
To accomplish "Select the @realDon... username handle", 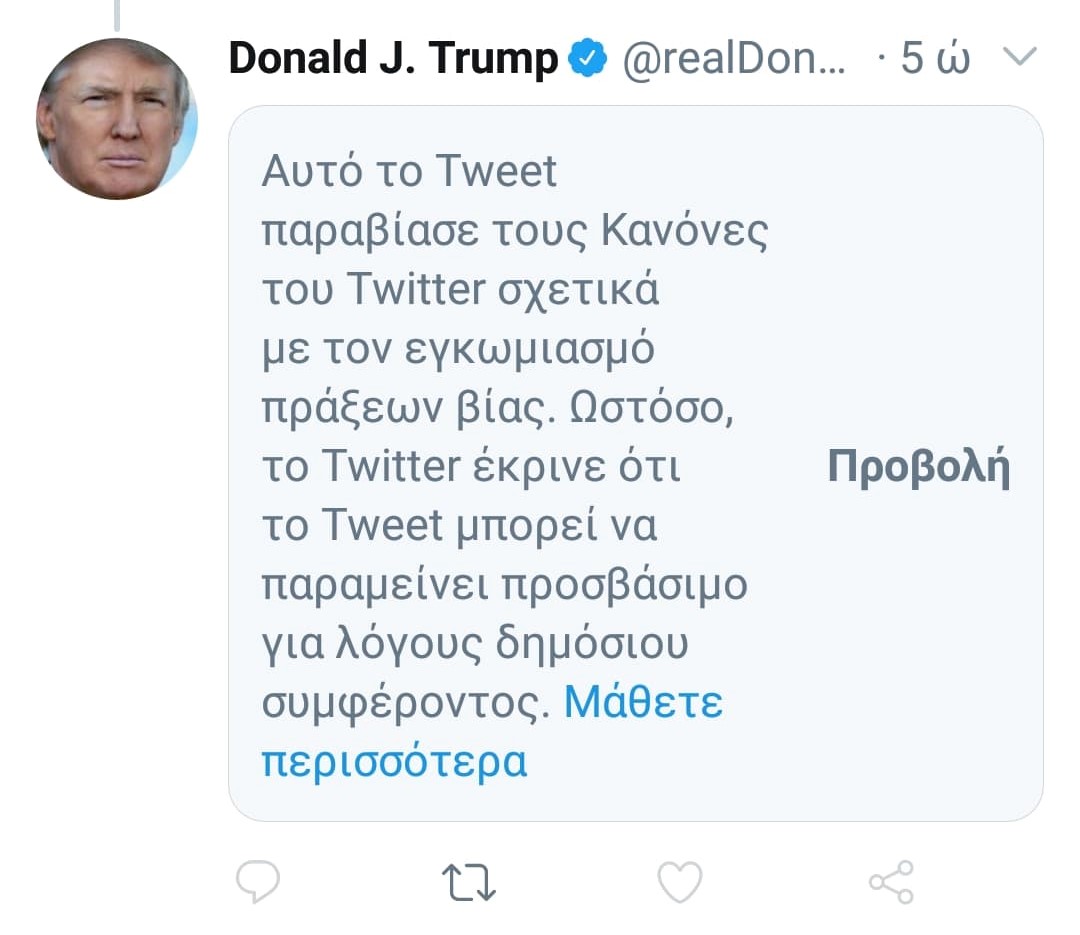I will pos(734,60).
